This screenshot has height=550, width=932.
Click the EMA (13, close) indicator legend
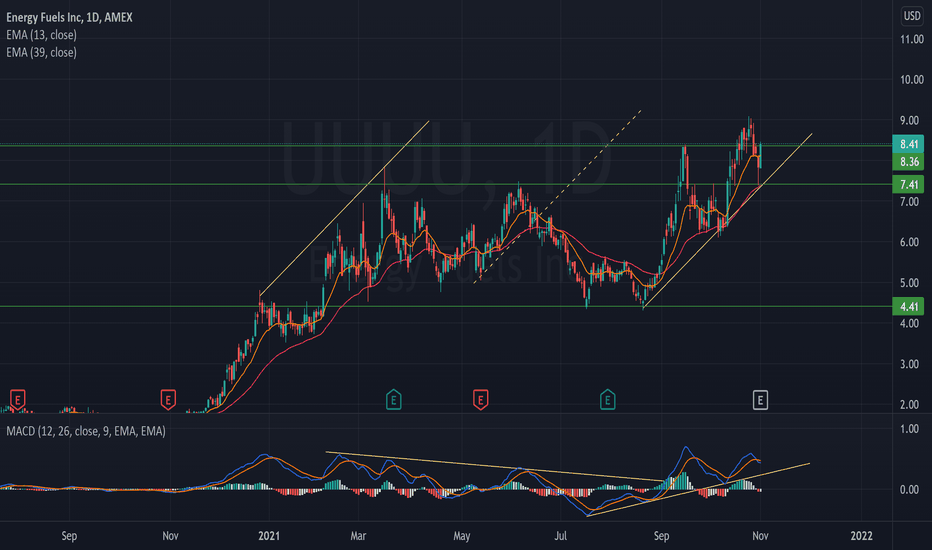point(42,35)
